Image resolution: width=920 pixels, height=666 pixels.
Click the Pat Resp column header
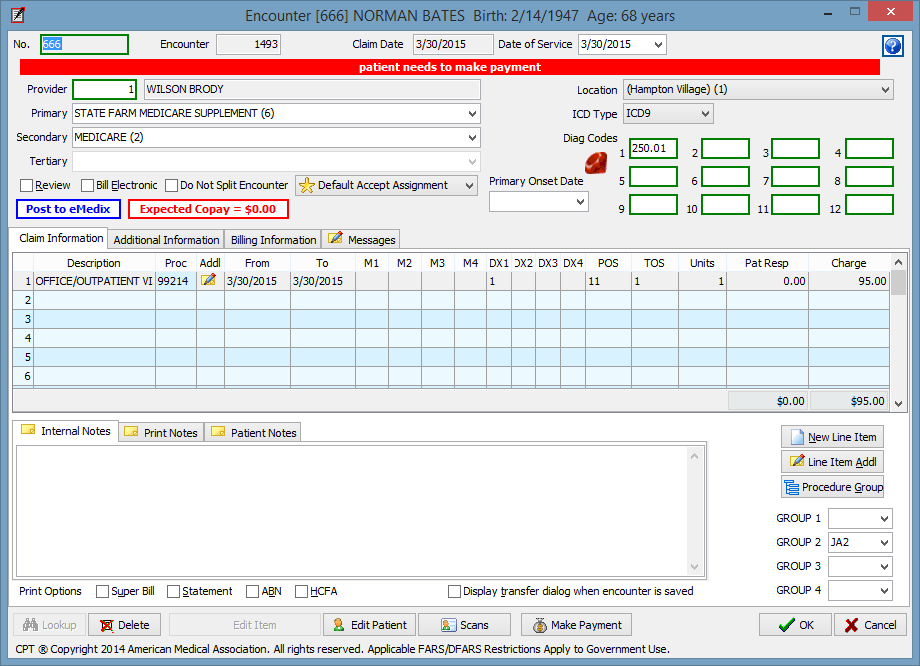pos(767,263)
